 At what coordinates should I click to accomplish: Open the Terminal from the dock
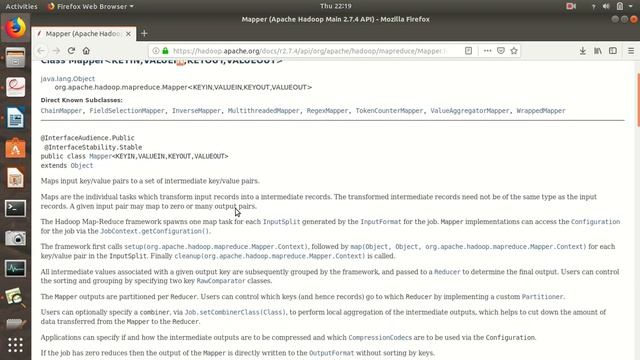[16, 208]
